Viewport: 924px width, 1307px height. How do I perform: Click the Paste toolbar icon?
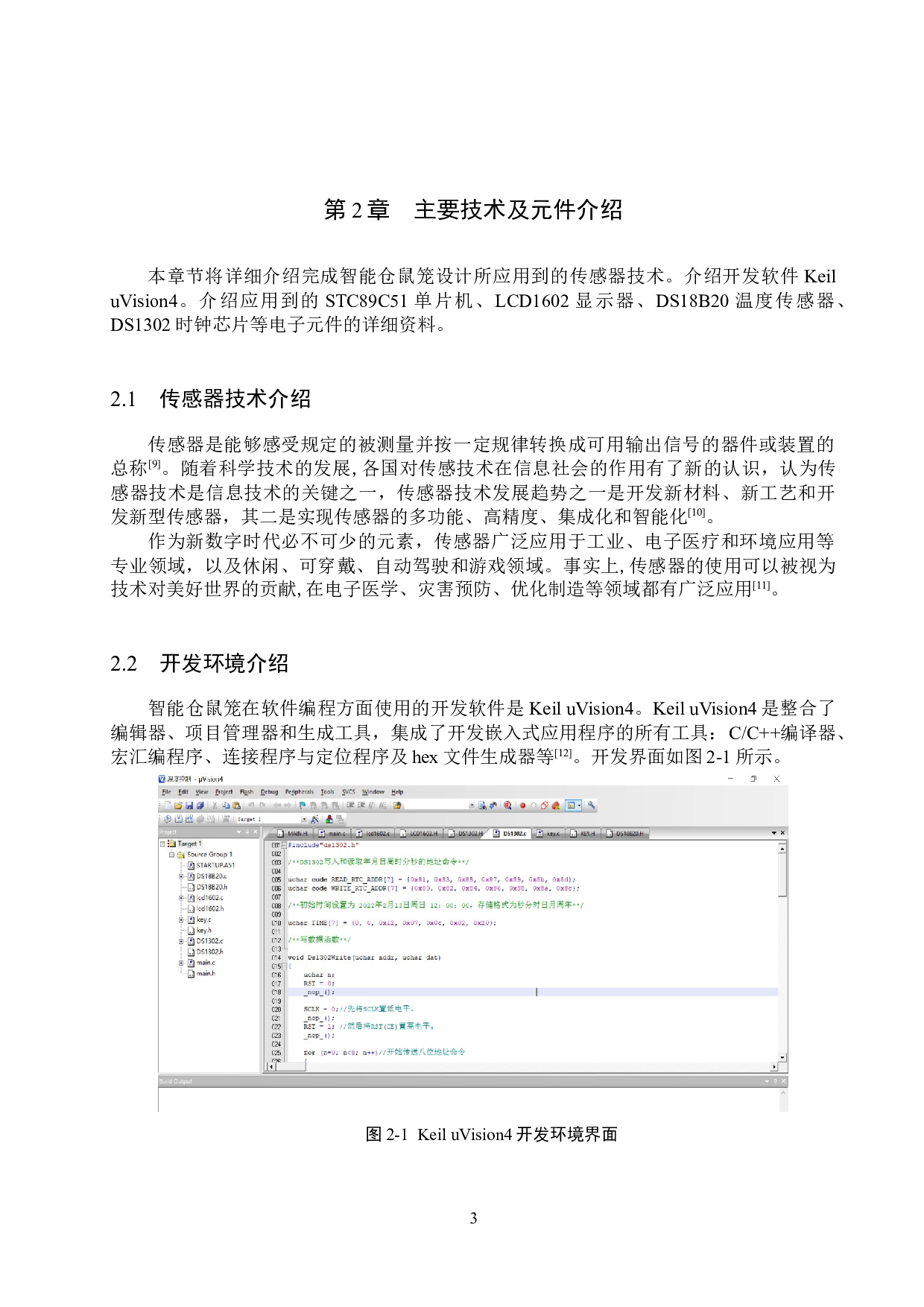click(237, 806)
